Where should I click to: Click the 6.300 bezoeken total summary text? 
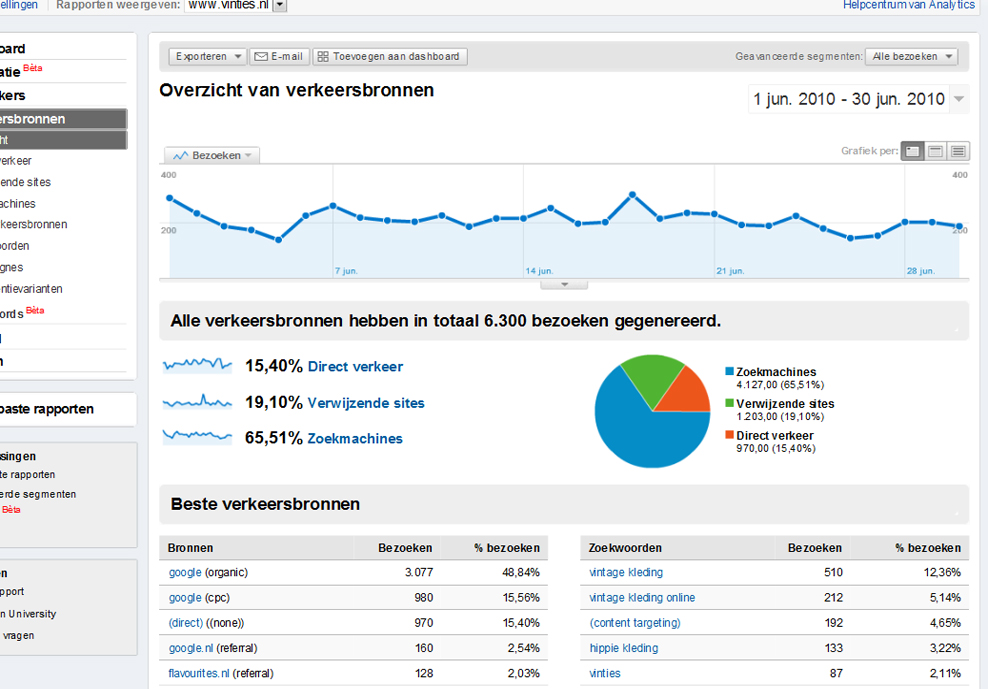445,321
